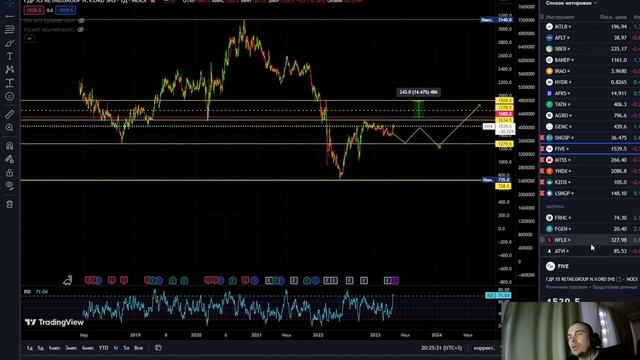Select MTLR in the watchlist
Screen dimensions: 640x360
point(590,27)
